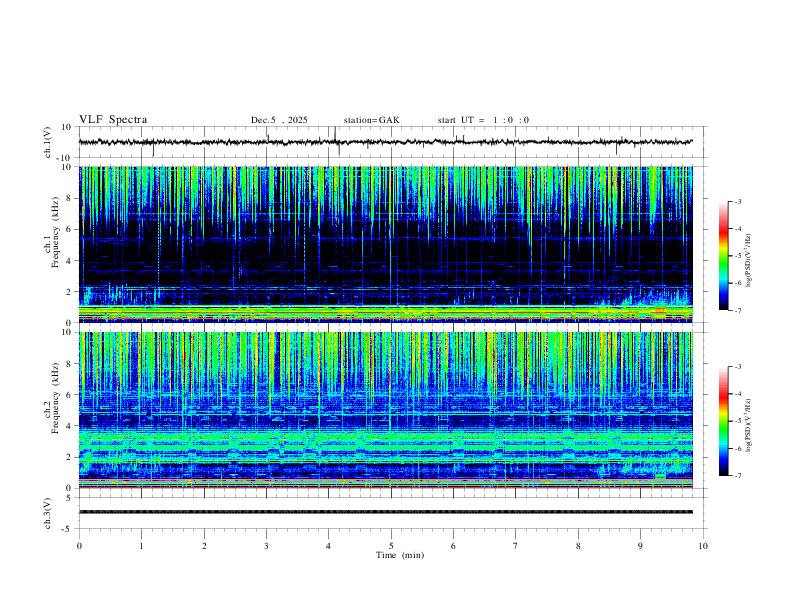Viewport: 792px width, 612px height.
Task: Click the "-6" tick on ch.2 color bar
Action: [737, 448]
